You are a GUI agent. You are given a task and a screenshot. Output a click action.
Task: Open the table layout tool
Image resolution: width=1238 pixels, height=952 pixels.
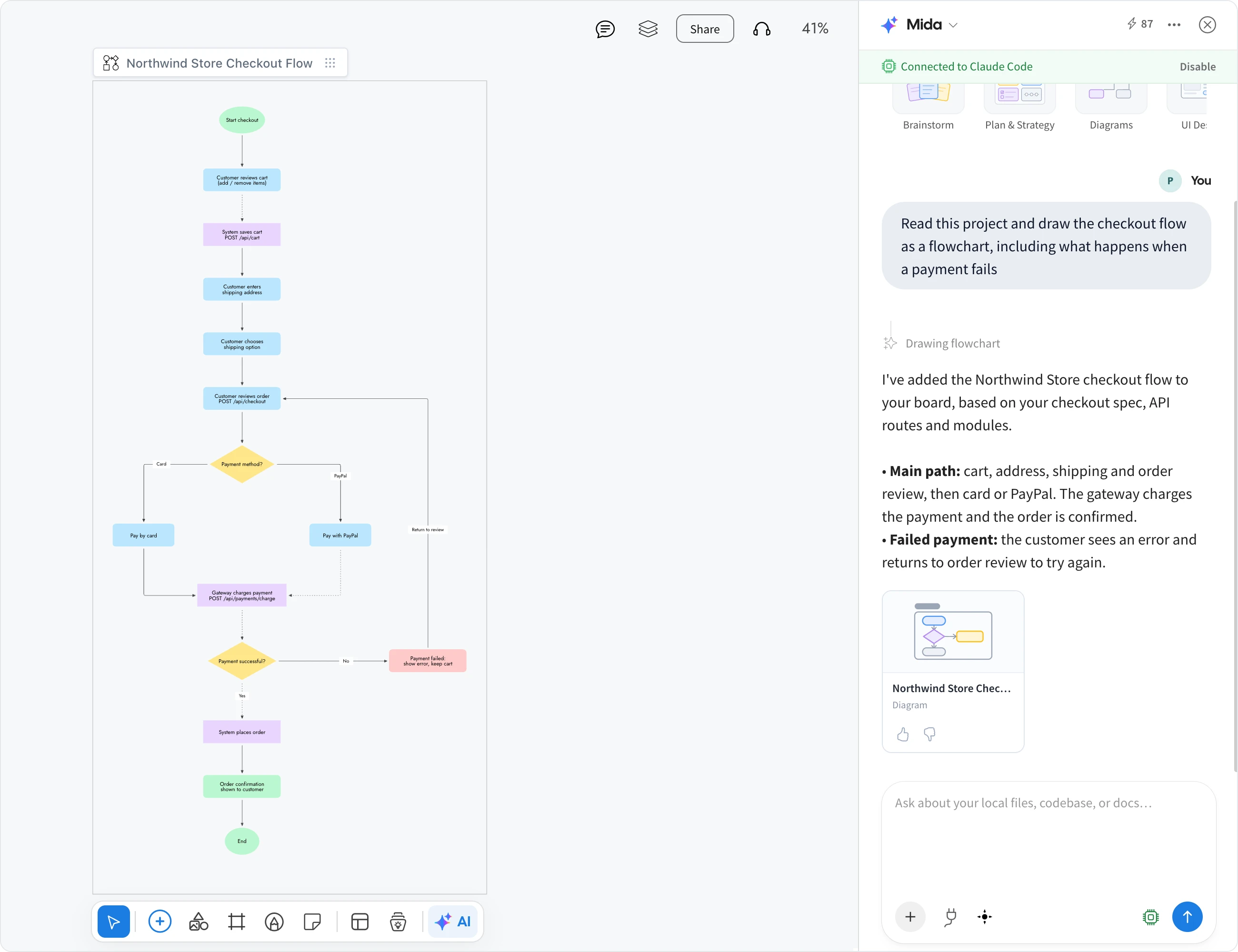tap(360, 922)
